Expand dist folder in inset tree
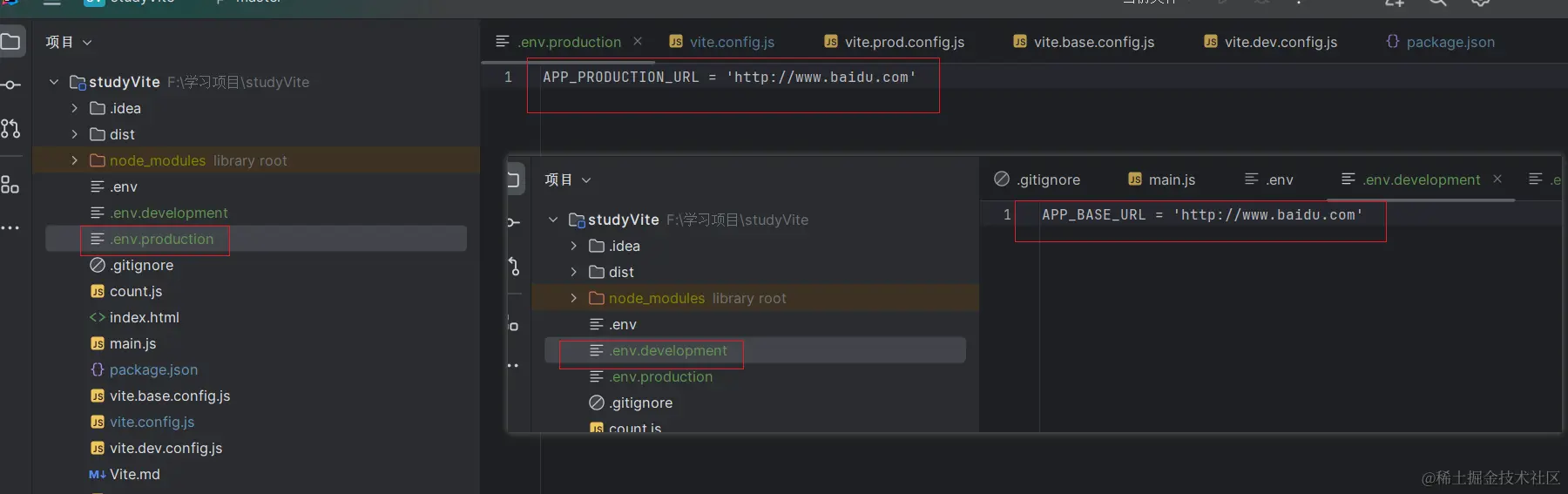The image size is (1568, 494). [573, 272]
